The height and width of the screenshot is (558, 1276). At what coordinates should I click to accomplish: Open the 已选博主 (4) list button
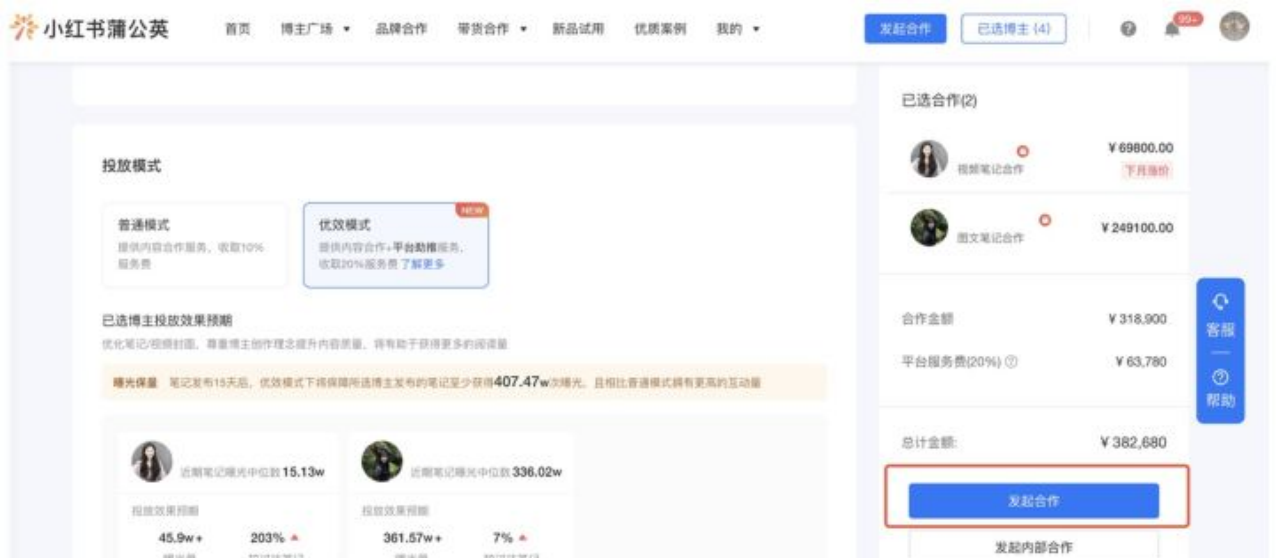(1012, 29)
